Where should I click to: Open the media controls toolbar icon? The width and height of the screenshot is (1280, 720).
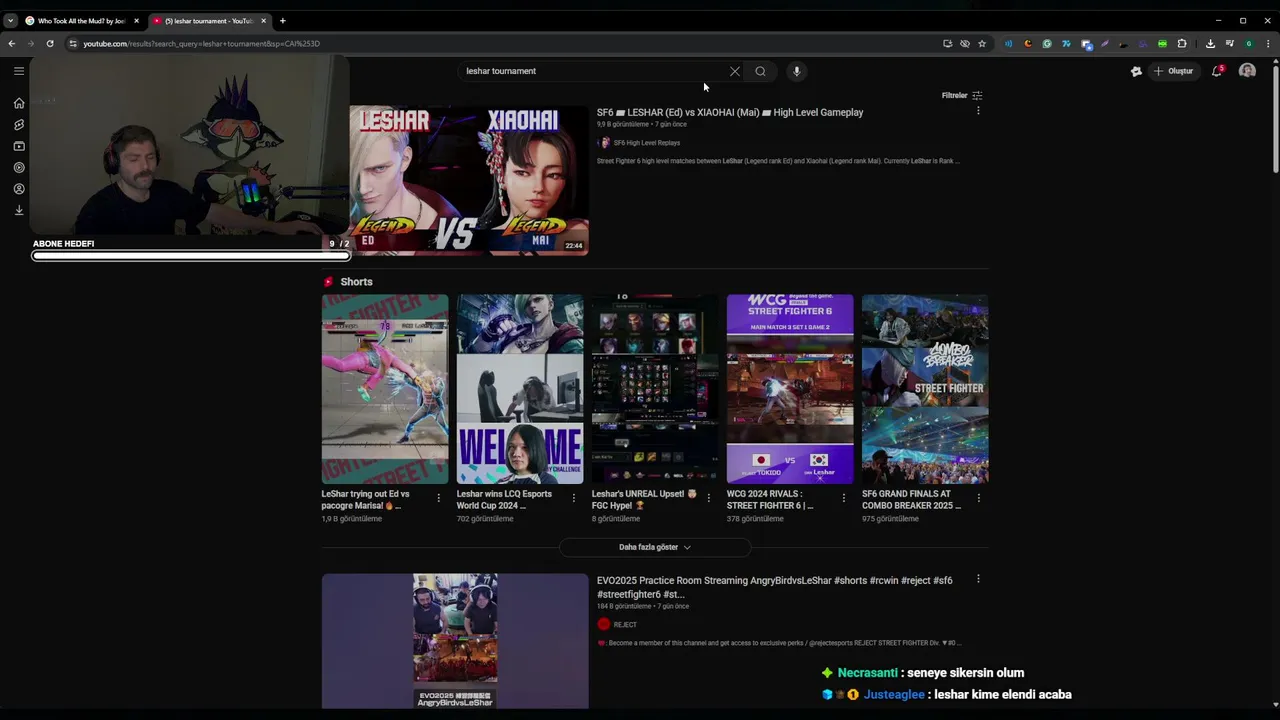[x=1229, y=44]
